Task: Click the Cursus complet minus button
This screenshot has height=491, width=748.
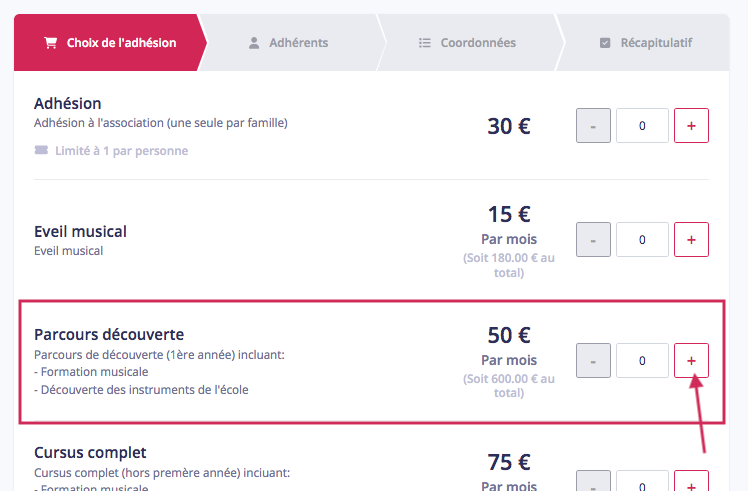Action: 593,481
